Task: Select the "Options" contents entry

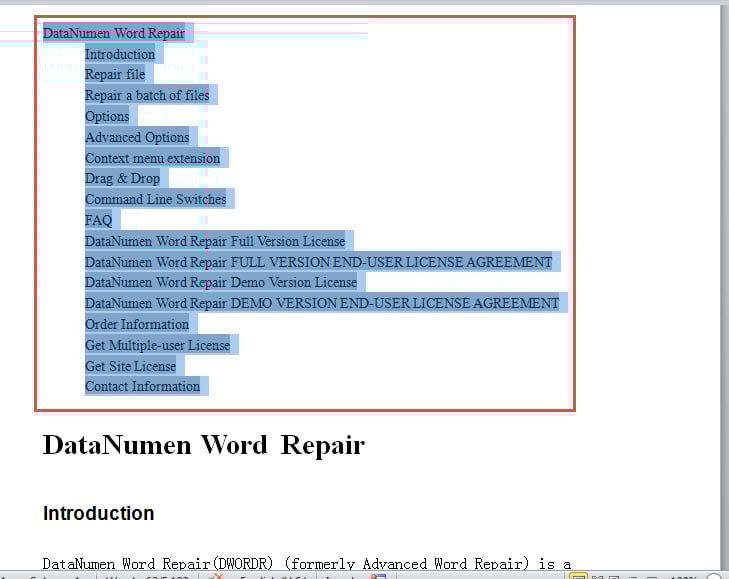Action: pyautogui.click(x=107, y=117)
